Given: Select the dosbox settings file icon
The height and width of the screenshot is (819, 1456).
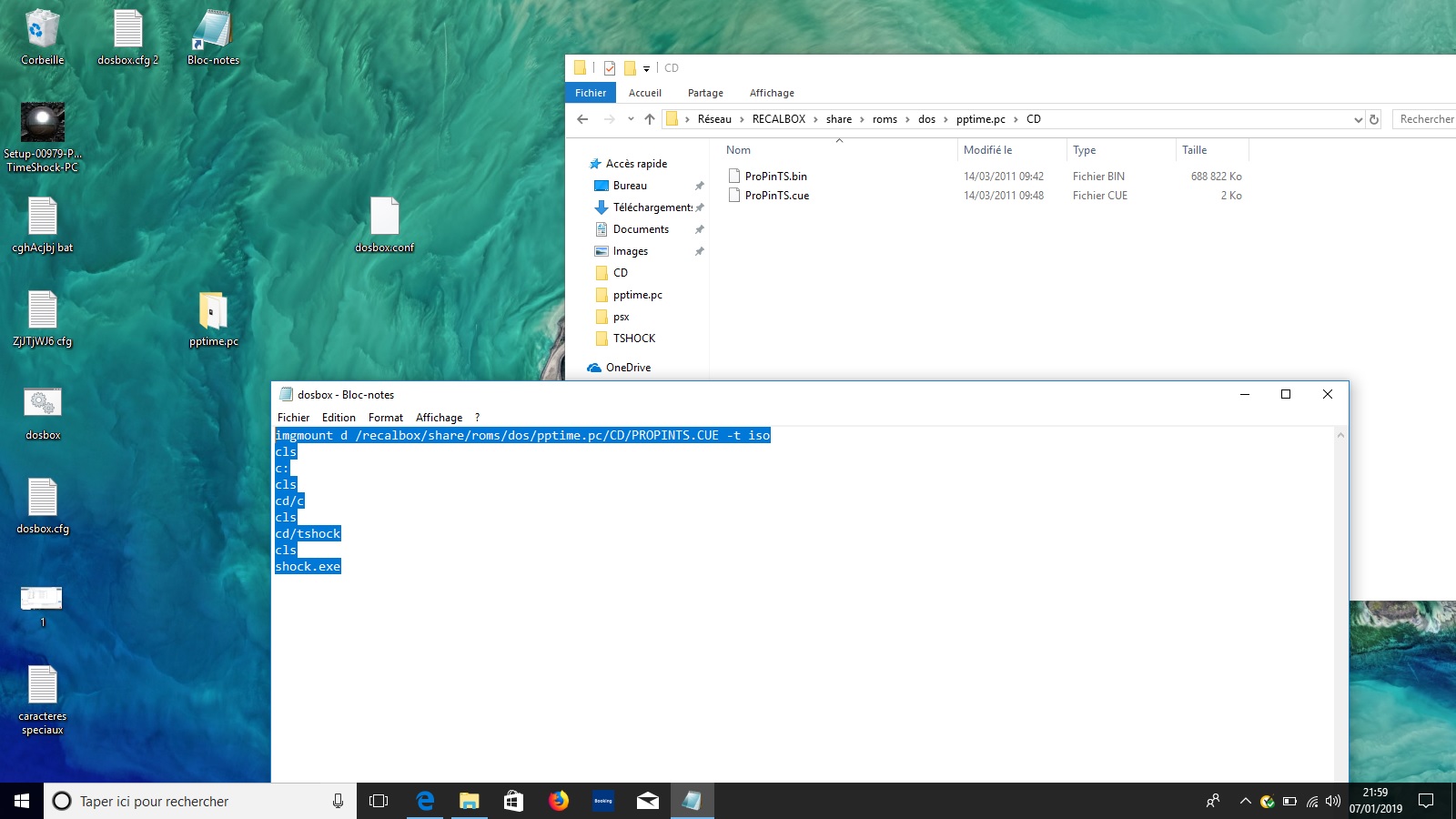Looking at the screenshot, I should [42, 412].
